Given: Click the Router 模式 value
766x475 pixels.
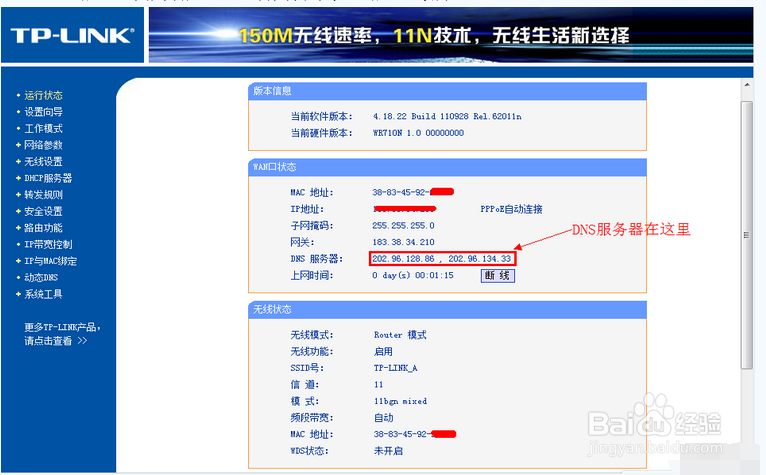Looking at the screenshot, I should 400,335.
